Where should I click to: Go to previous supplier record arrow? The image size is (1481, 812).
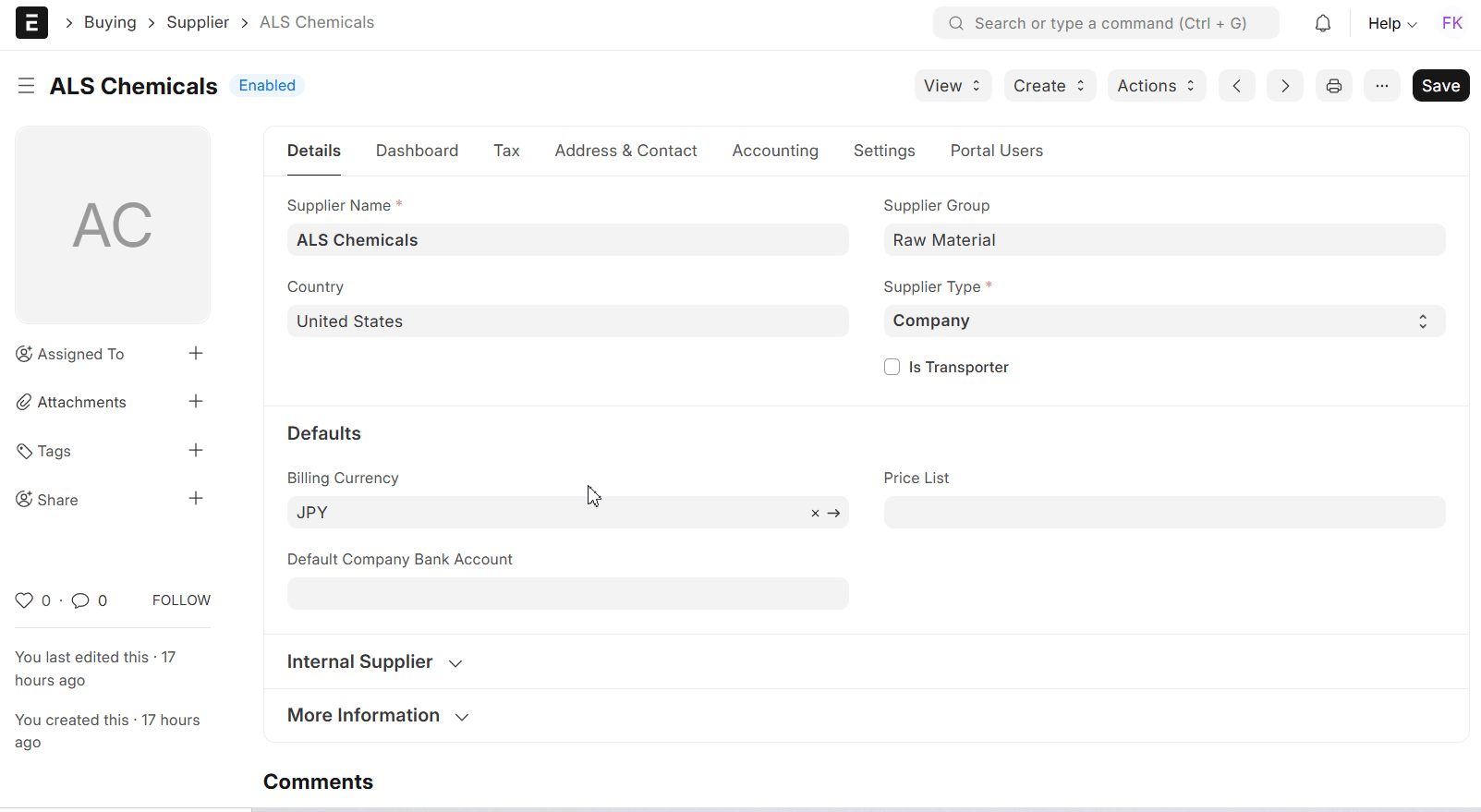coord(1236,86)
